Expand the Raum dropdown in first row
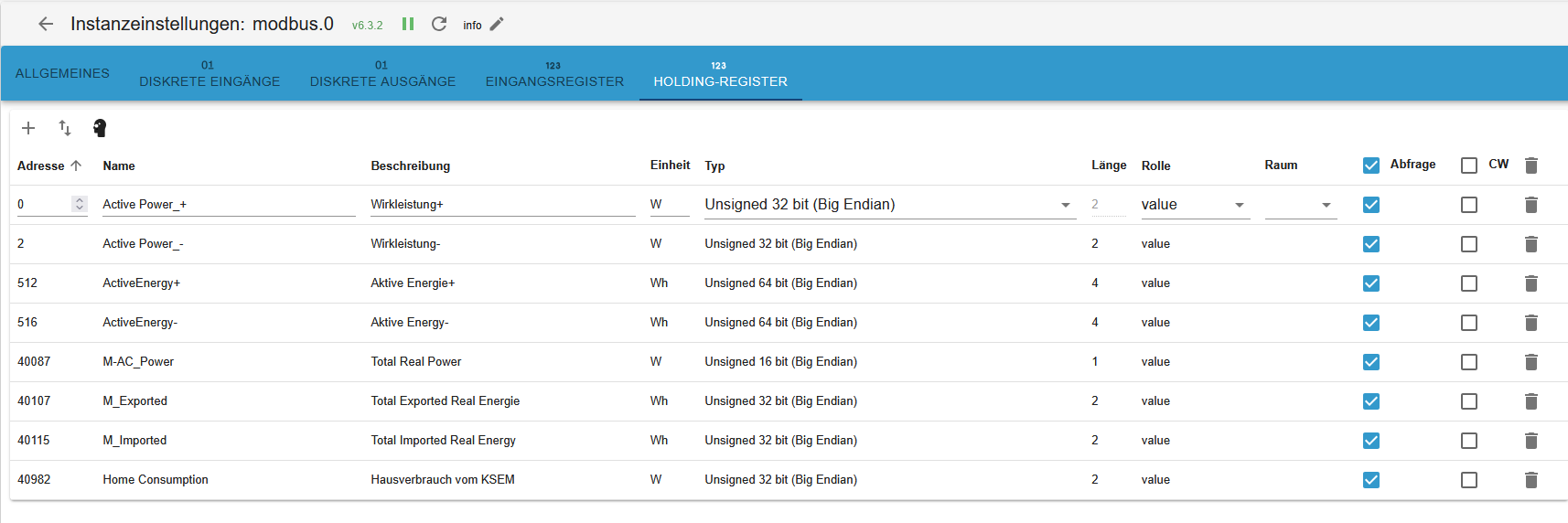Viewport: 1568px width, 523px height. point(1326,205)
